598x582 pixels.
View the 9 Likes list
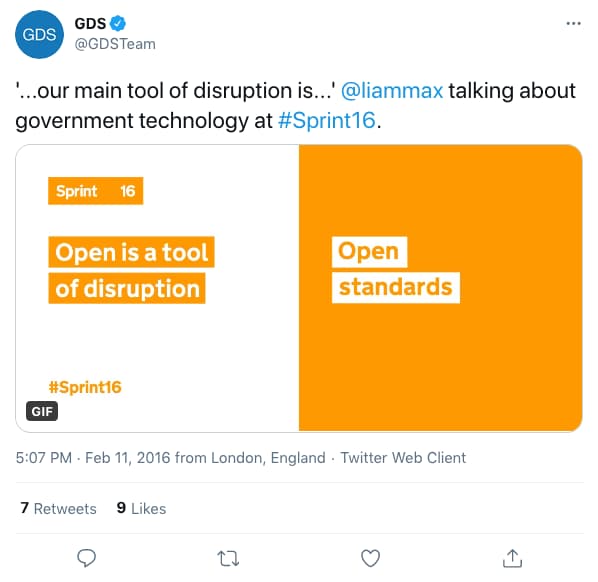click(141, 508)
